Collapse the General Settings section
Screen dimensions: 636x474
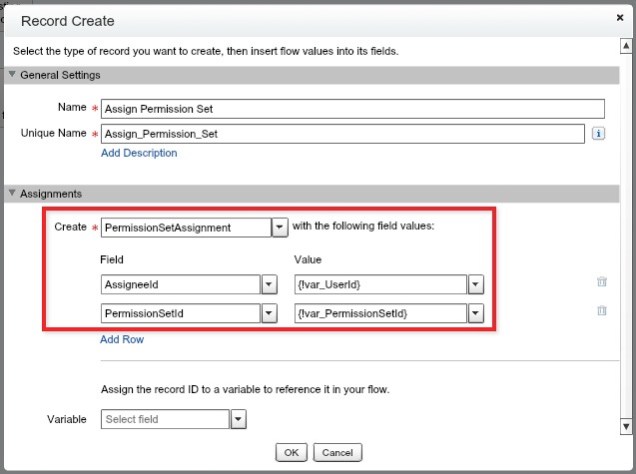tap(13, 76)
